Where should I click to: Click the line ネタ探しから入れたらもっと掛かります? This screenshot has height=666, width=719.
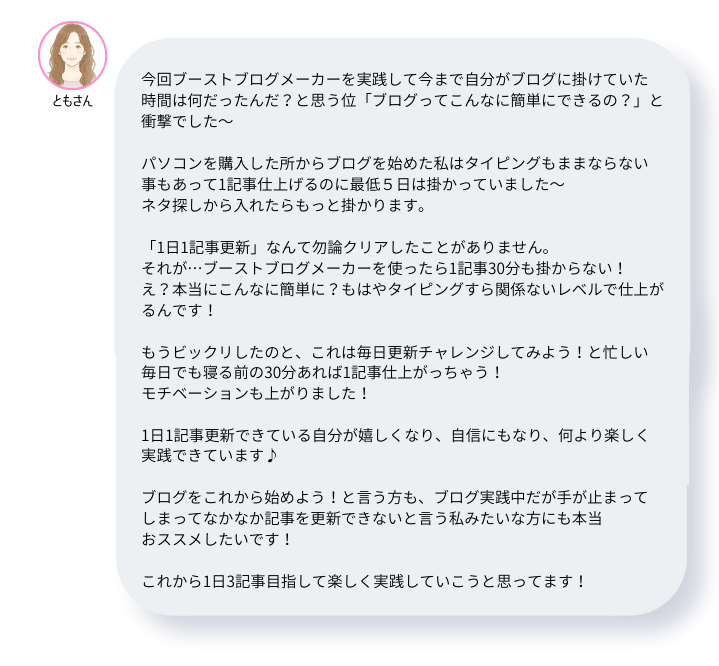coord(283,205)
